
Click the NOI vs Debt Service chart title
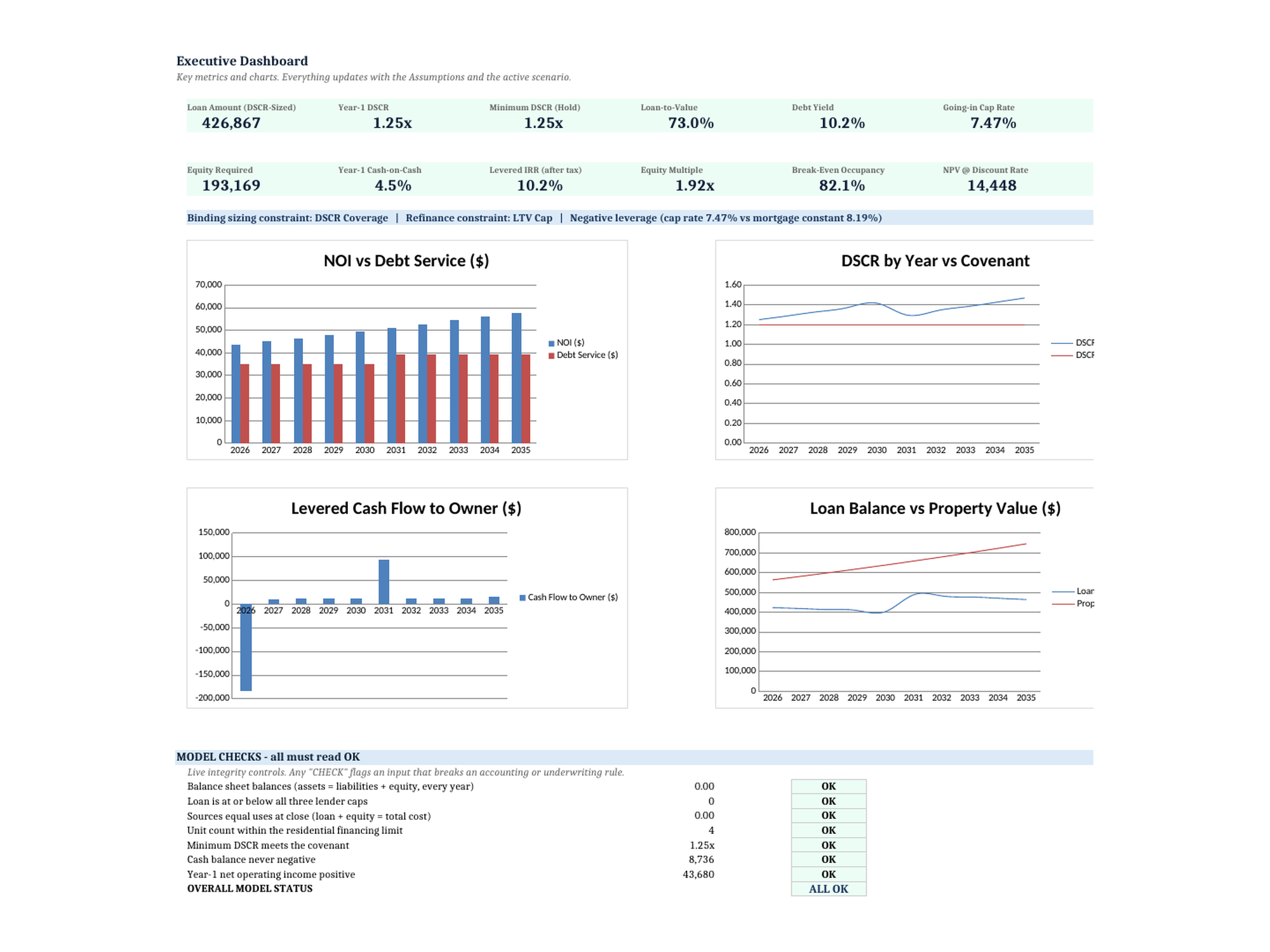pos(406,261)
